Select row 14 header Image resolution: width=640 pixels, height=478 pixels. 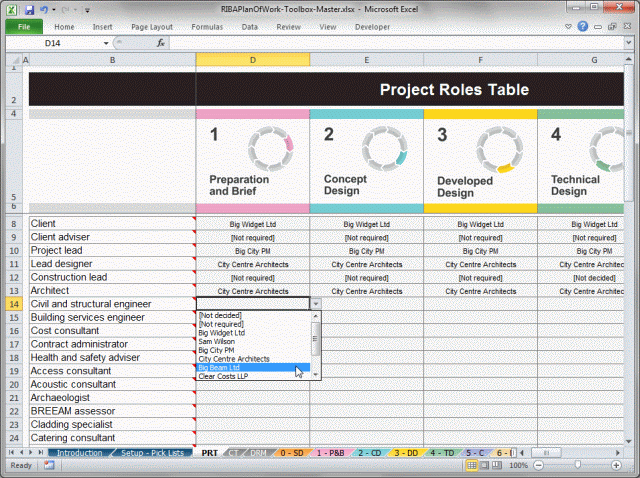[x=13, y=304]
